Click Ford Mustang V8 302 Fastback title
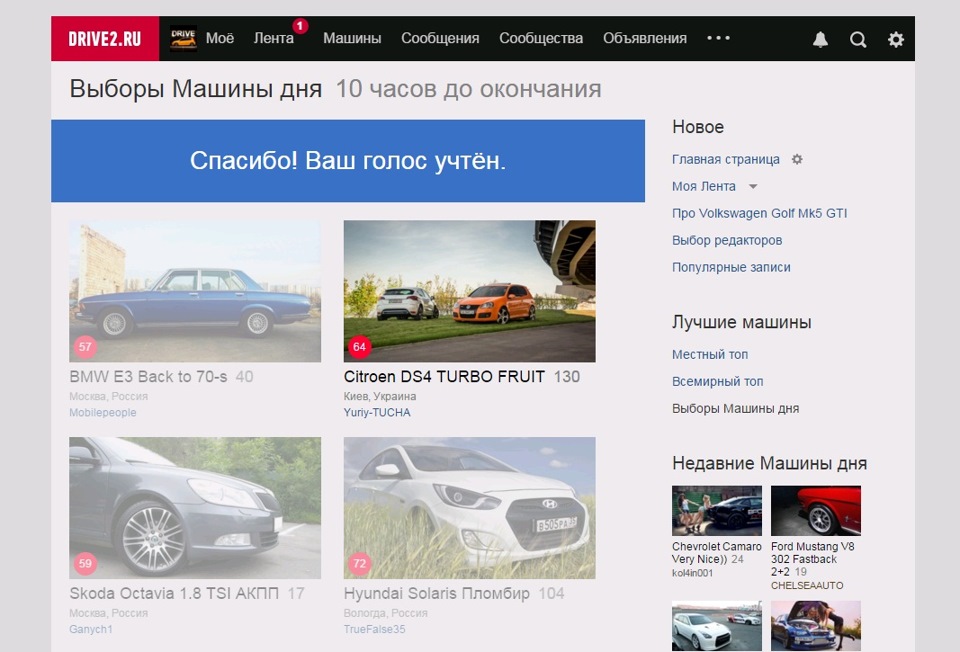Image resolution: width=960 pixels, height=652 pixels. pos(812,559)
